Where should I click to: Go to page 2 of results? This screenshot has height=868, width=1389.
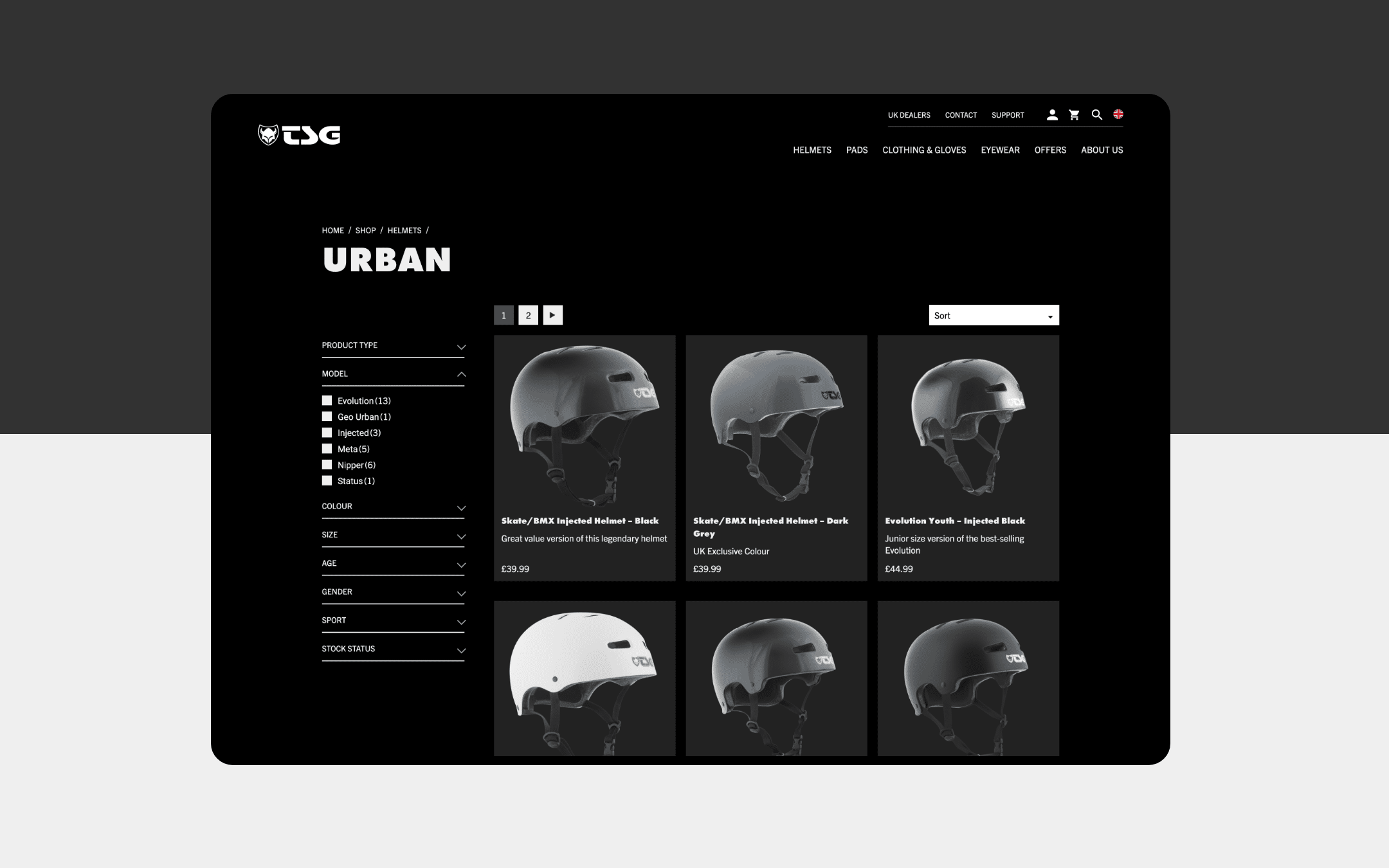(x=528, y=315)
